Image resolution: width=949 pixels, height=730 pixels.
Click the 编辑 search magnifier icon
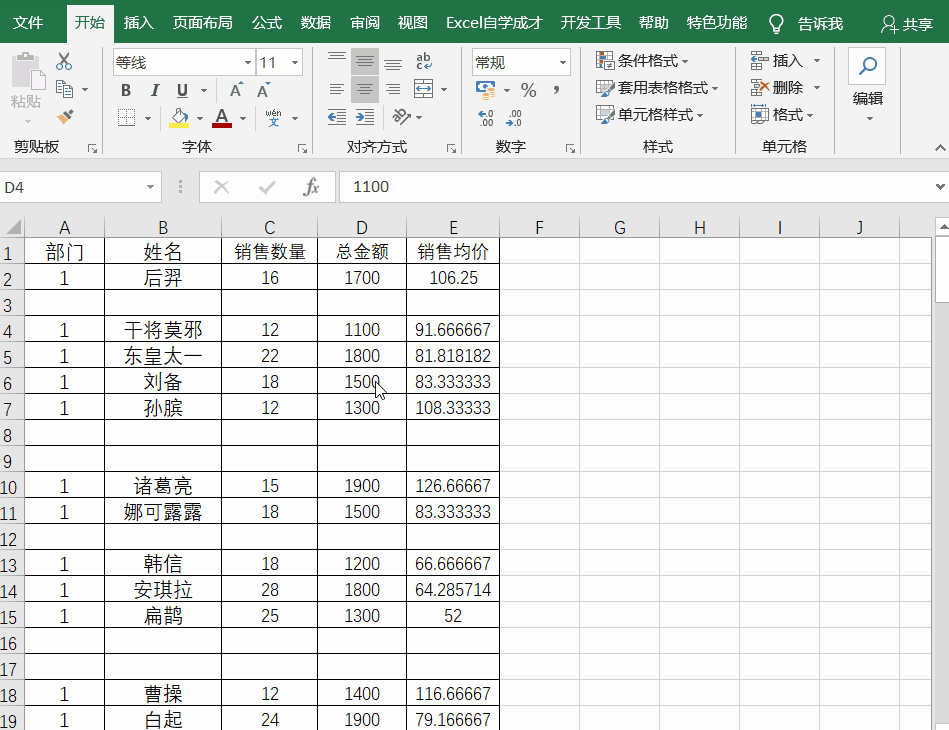[867, 66]
